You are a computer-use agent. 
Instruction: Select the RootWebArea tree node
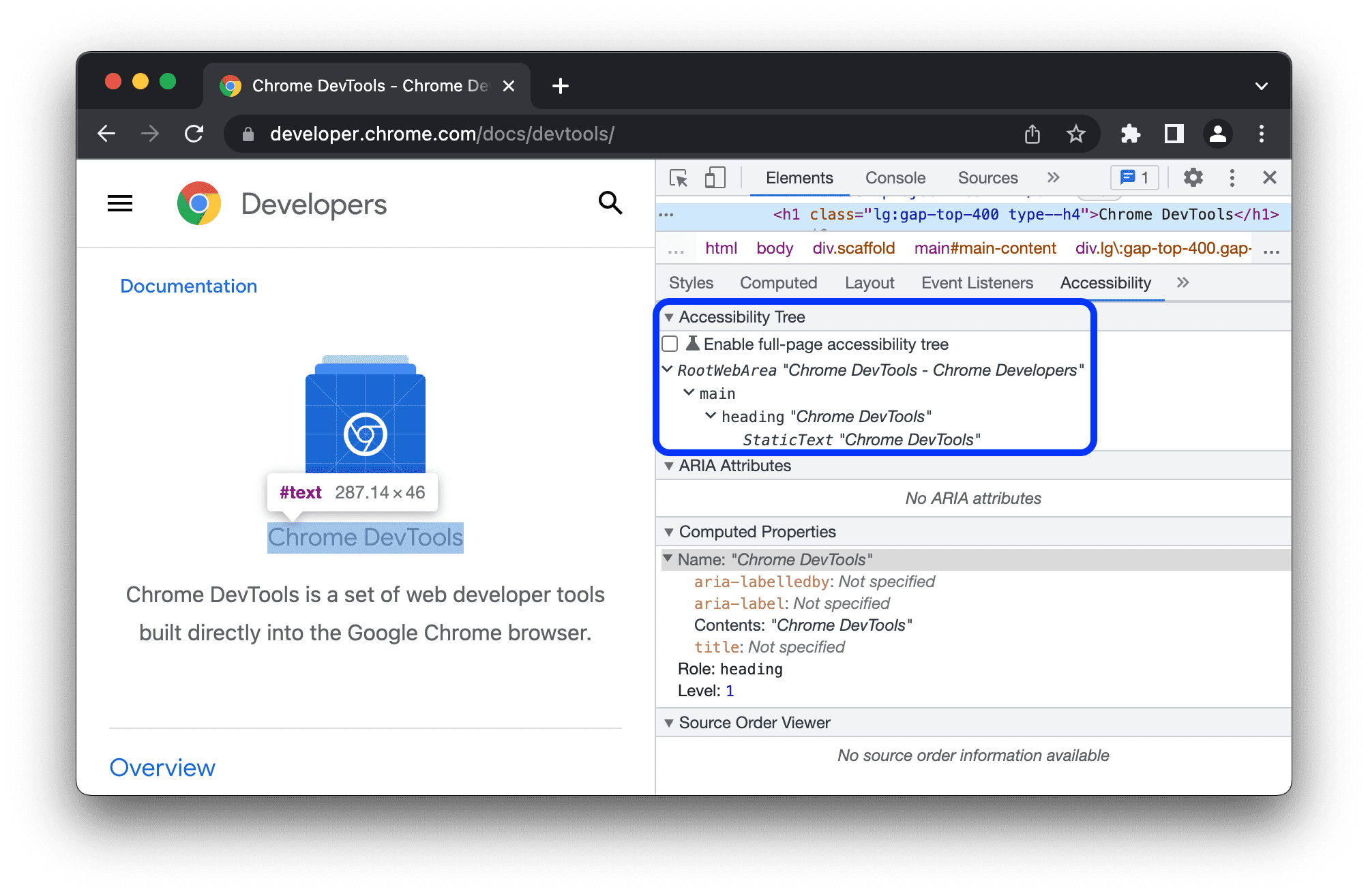pos(878,370)
